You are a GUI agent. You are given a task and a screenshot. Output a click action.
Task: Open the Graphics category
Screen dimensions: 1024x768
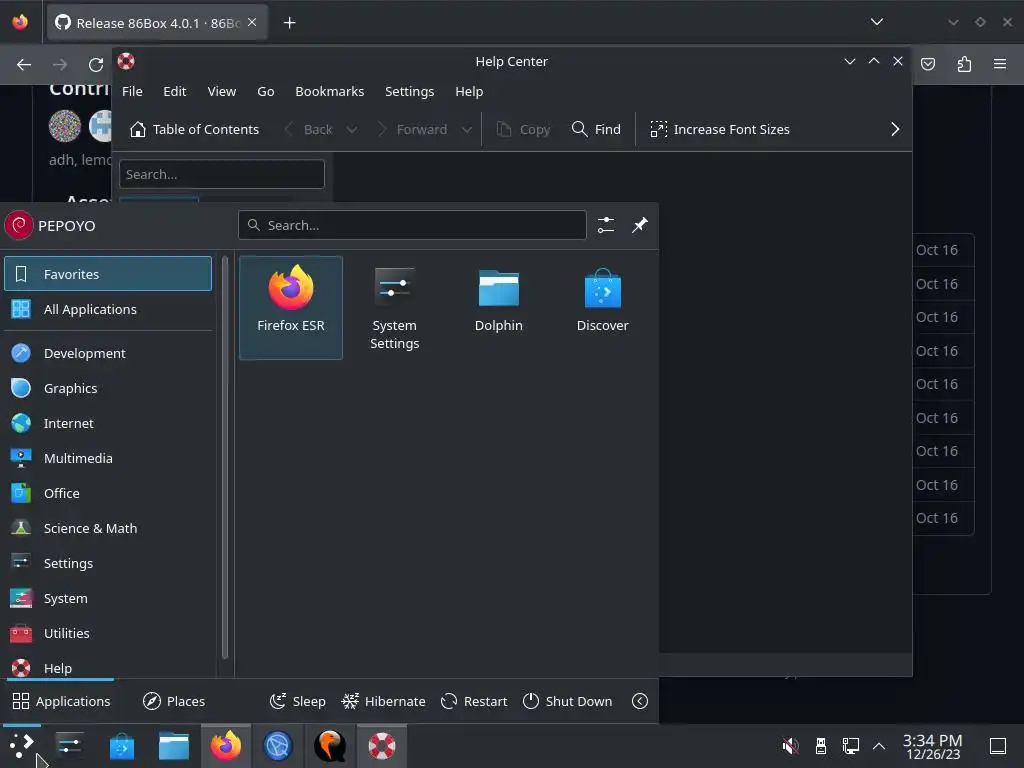(108, 388)
